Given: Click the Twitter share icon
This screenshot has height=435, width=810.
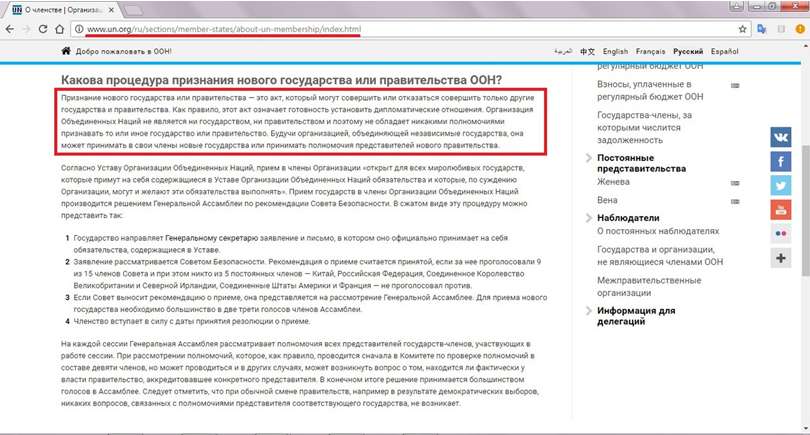Looking at the screenshot, I should pos(781,185).
